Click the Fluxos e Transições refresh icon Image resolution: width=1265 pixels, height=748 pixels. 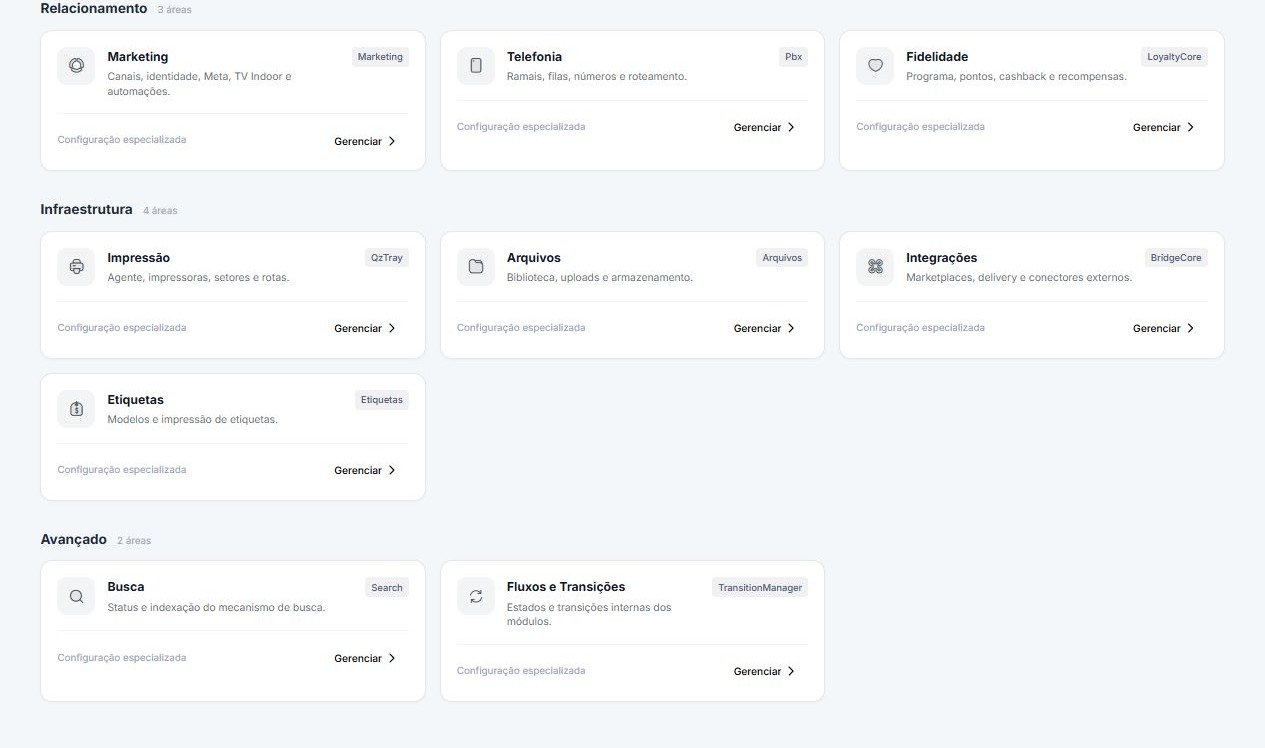(x=476, y=596)
